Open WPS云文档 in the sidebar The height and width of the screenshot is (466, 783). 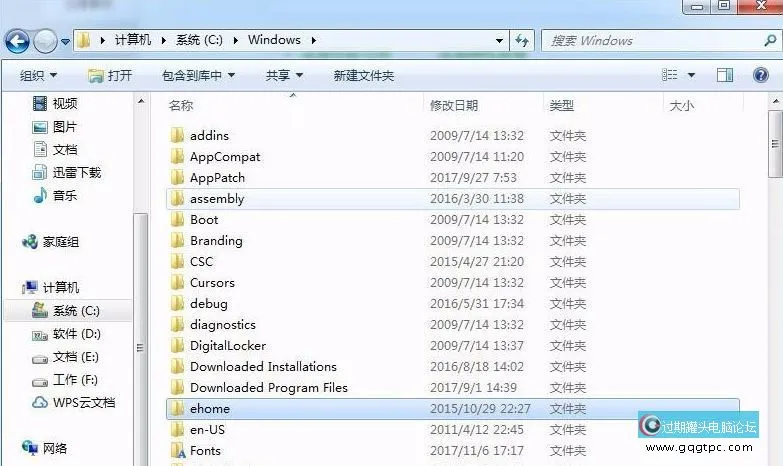(73, 403)
